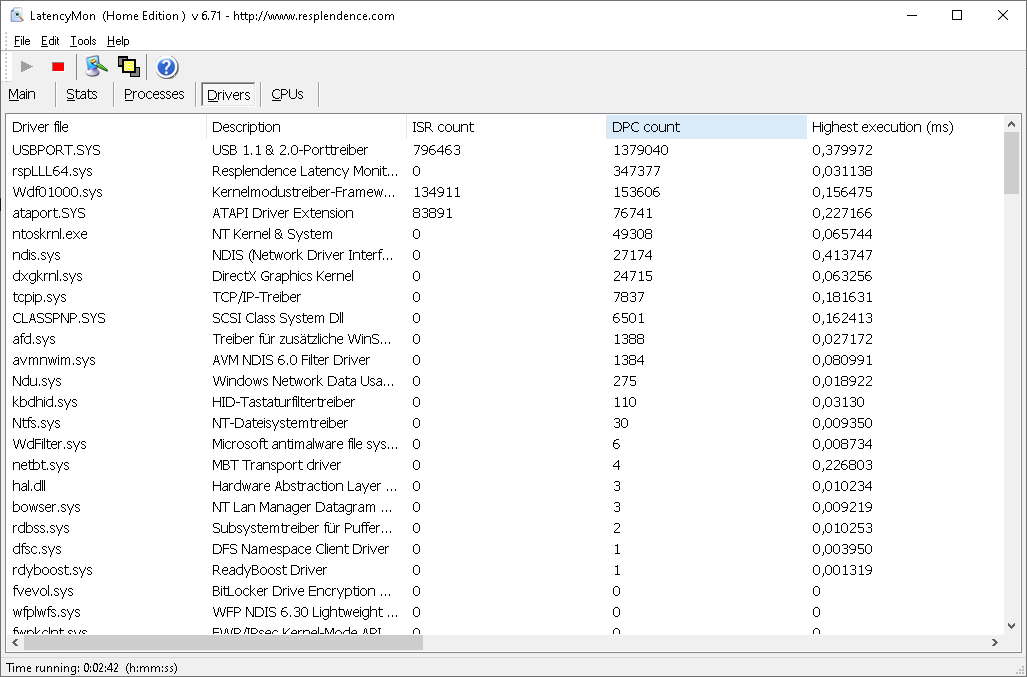Sort by ISR count column header

506,127
